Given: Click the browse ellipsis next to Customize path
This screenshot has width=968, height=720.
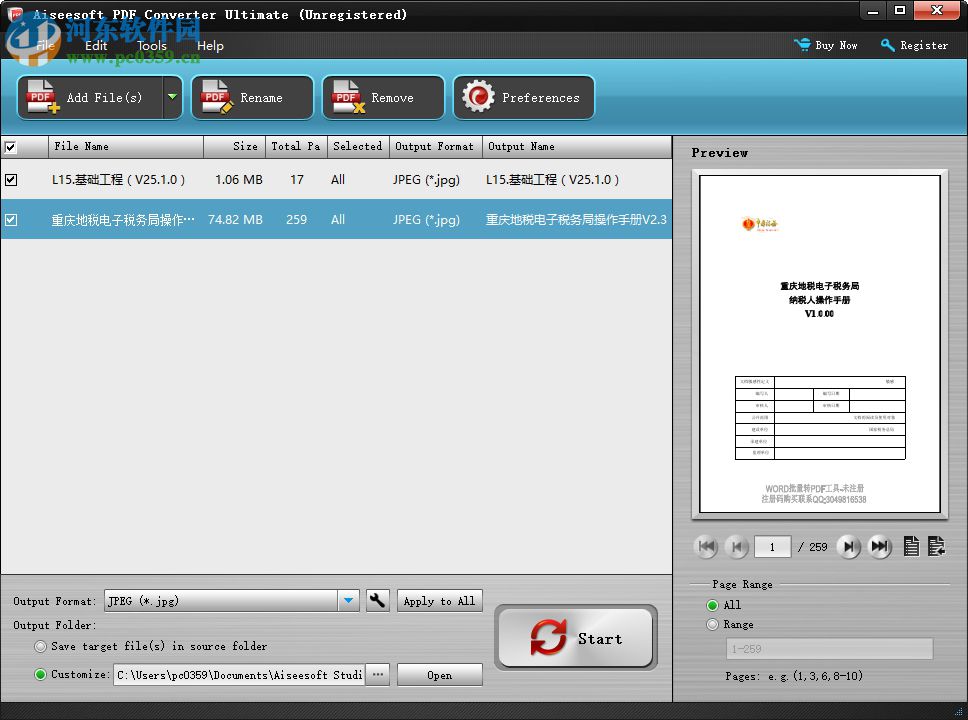Looking at the screenshot, I should pos(377,675).
